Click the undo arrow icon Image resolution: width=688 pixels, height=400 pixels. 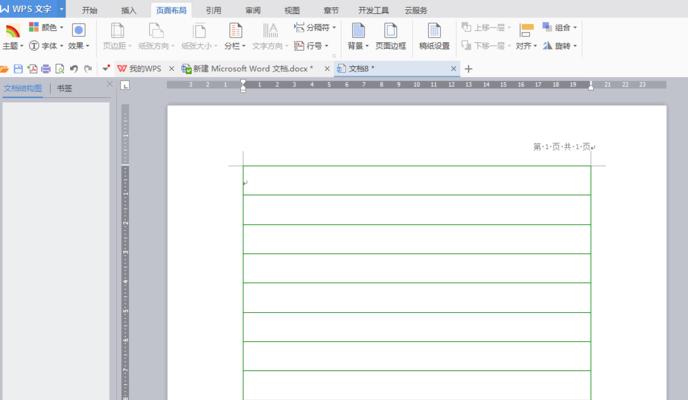(74, 69)
